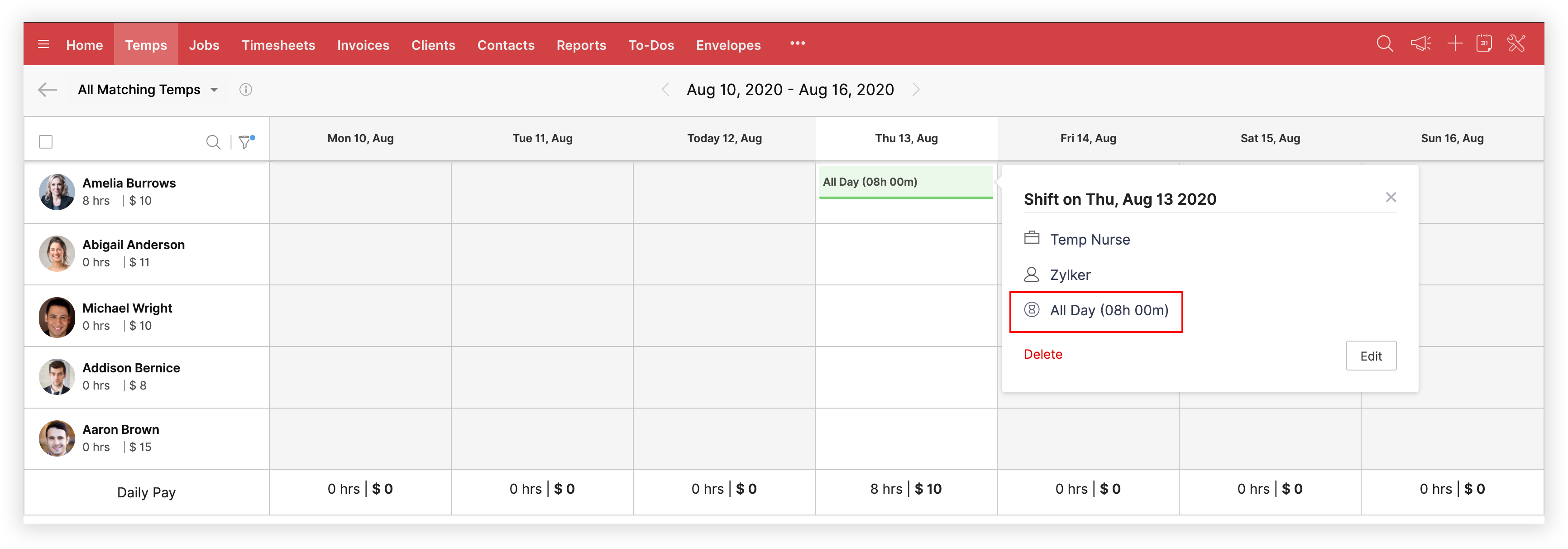Click the plus quick-create icon

(1455, 44)
